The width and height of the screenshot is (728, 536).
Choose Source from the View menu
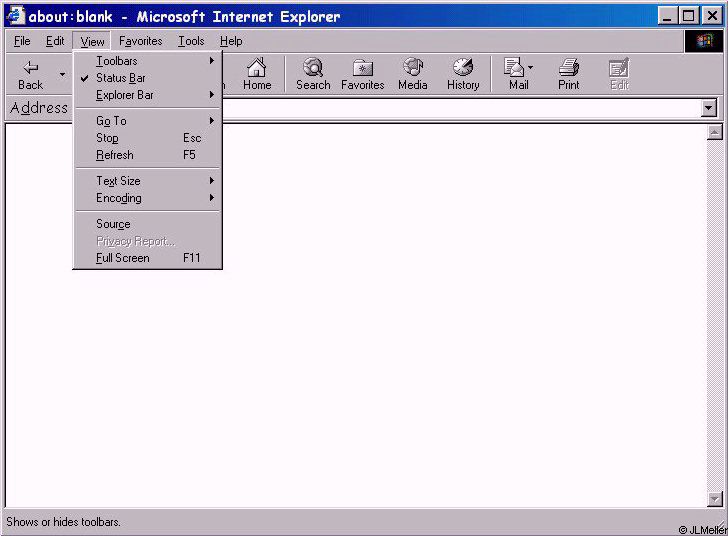pyautogui.click(x=148, y=224)
